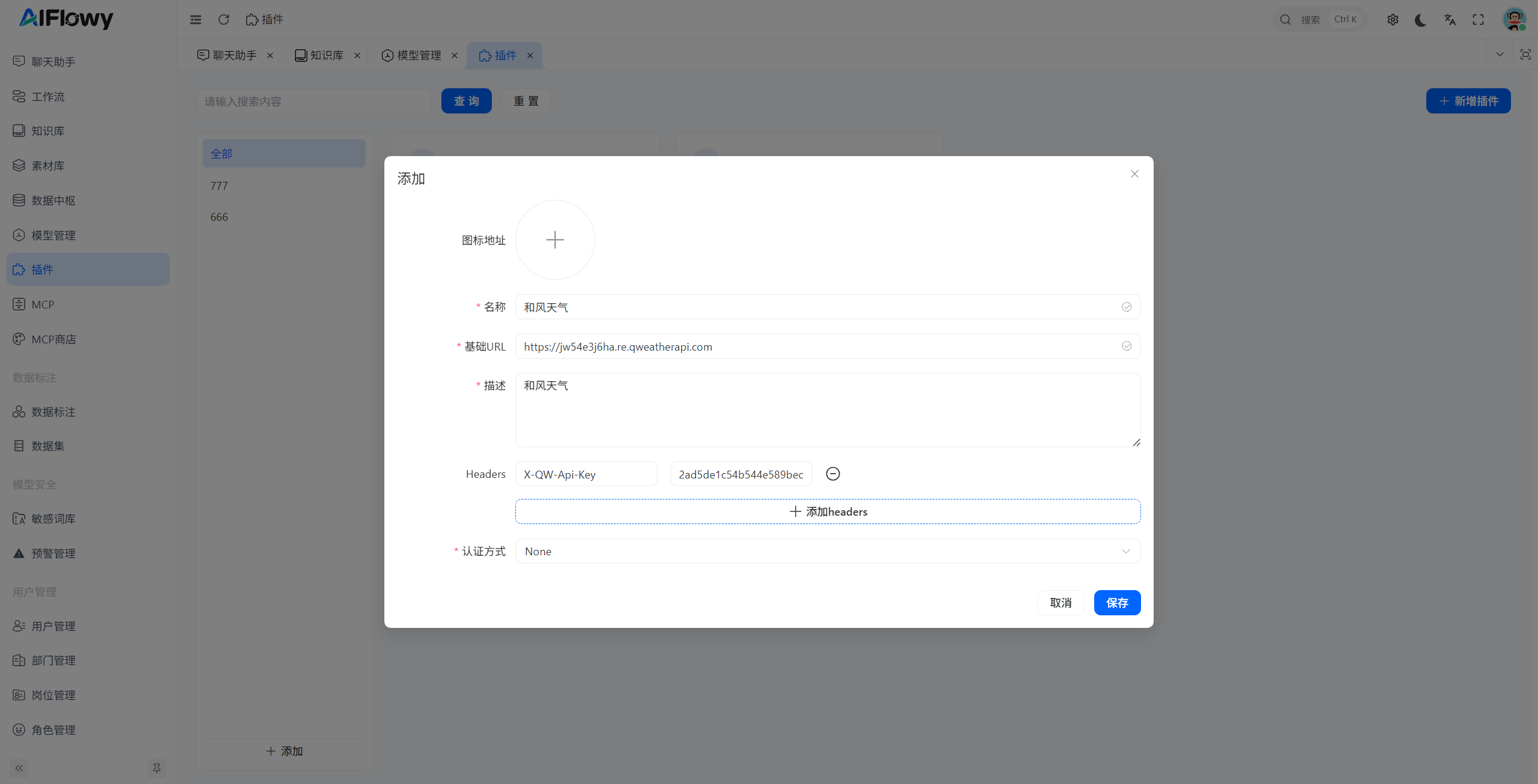Click the remove header minus icon

(832, 474)
